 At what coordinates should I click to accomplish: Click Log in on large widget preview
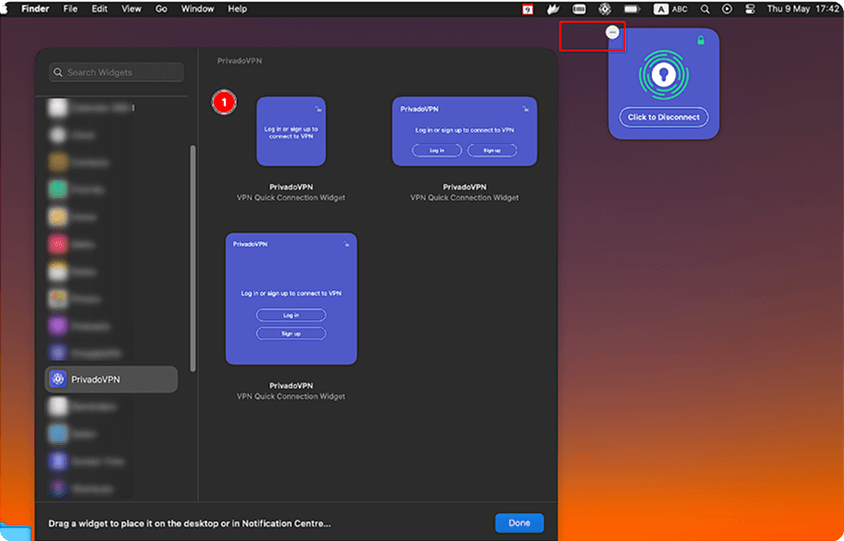pos(291,315)
